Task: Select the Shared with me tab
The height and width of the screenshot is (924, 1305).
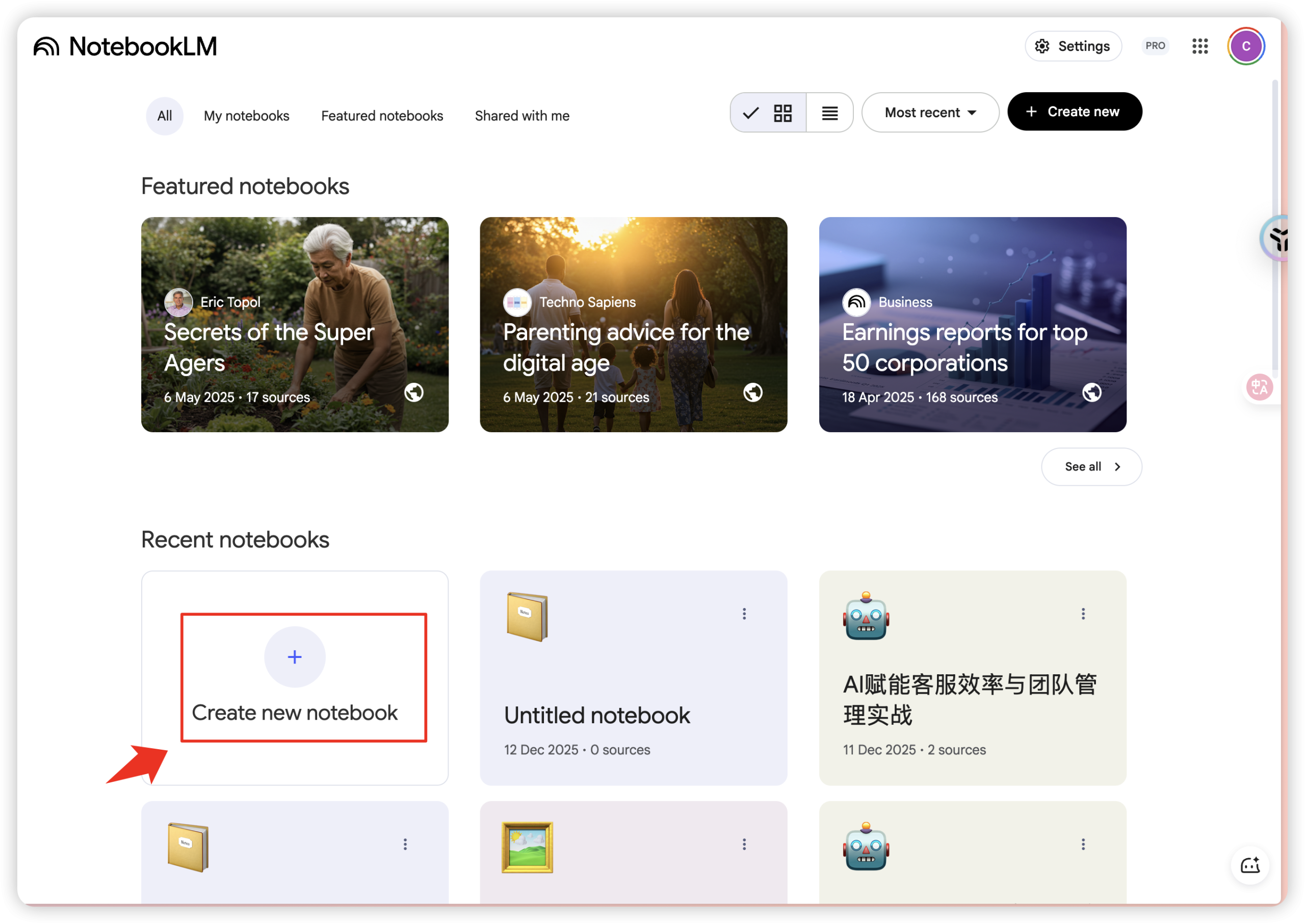Action: click(x=522, y=116)
